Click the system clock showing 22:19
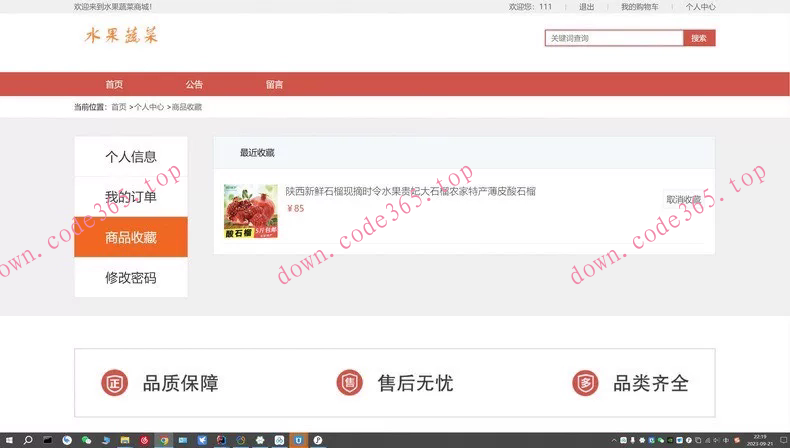790x448 pixels. [760, 440]
